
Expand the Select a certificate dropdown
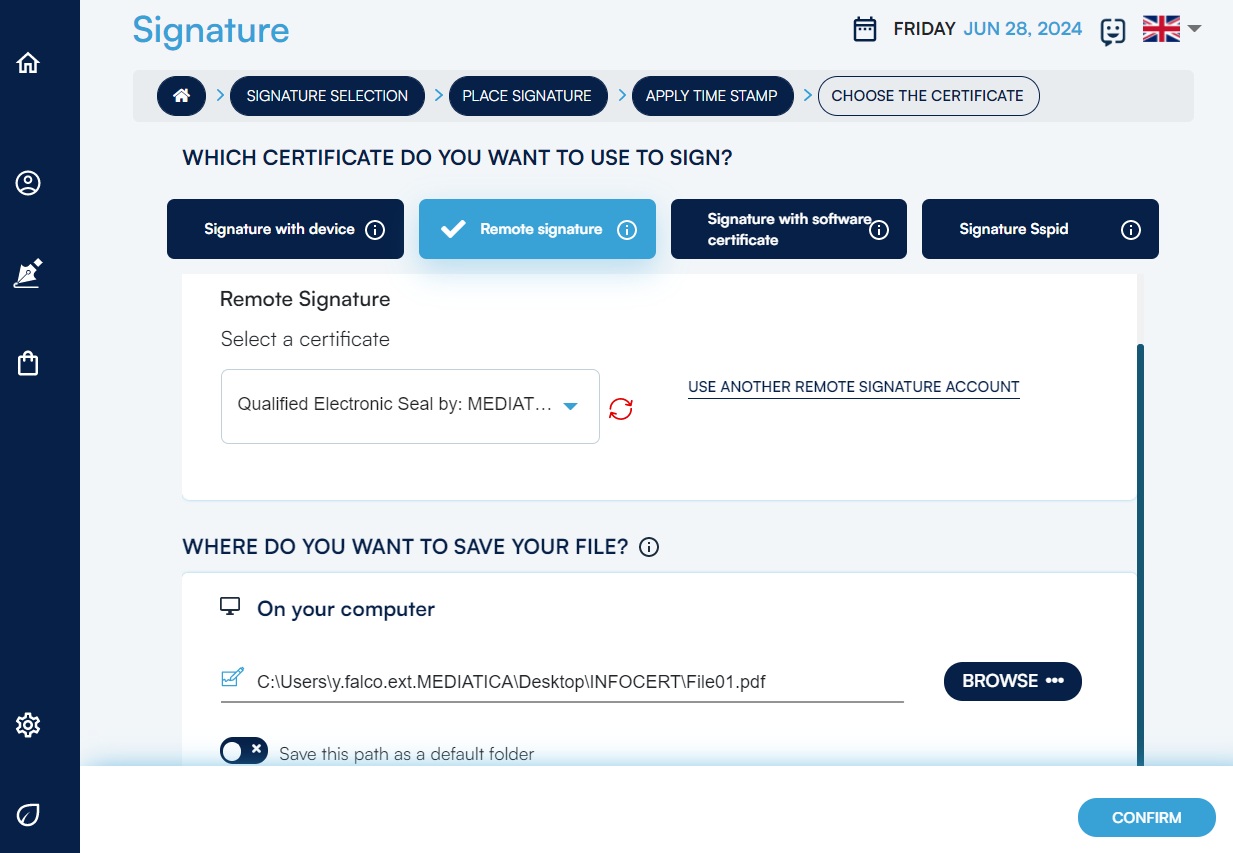pyautogui.click(x=410, y=406)
